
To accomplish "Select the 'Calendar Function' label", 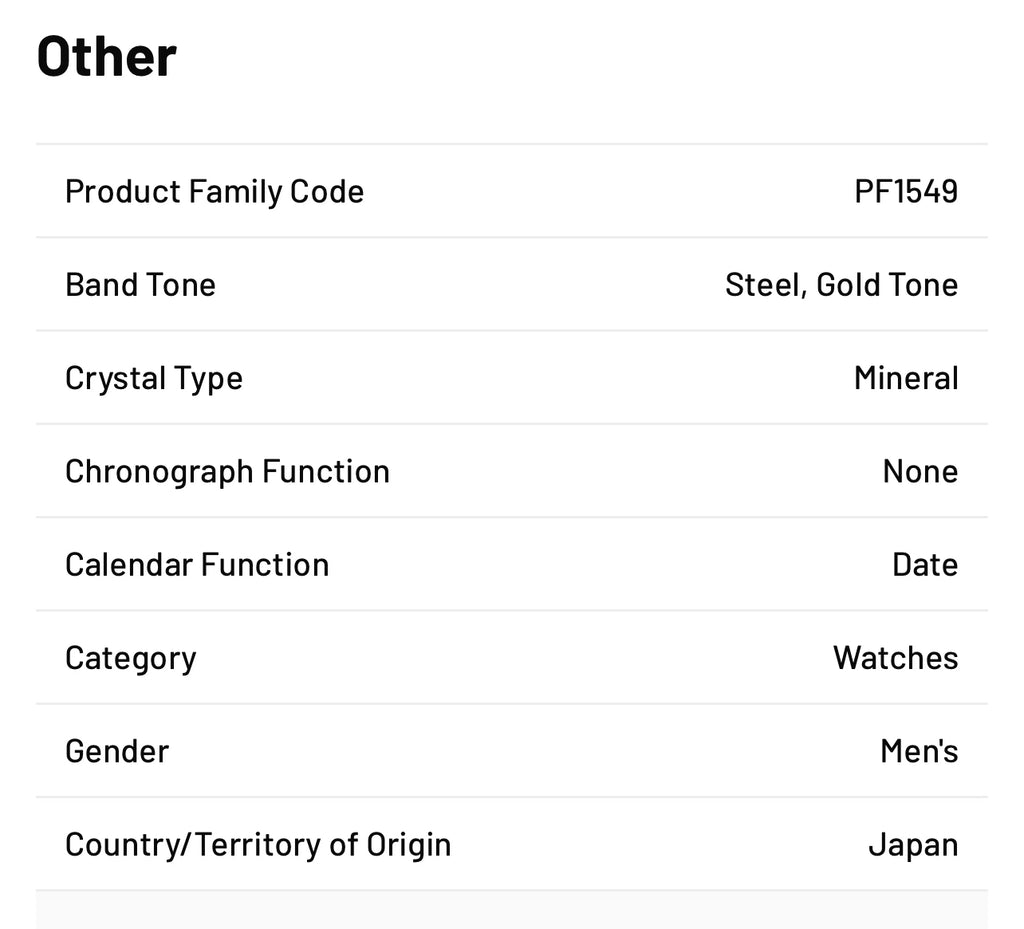I will coord(196,565).
